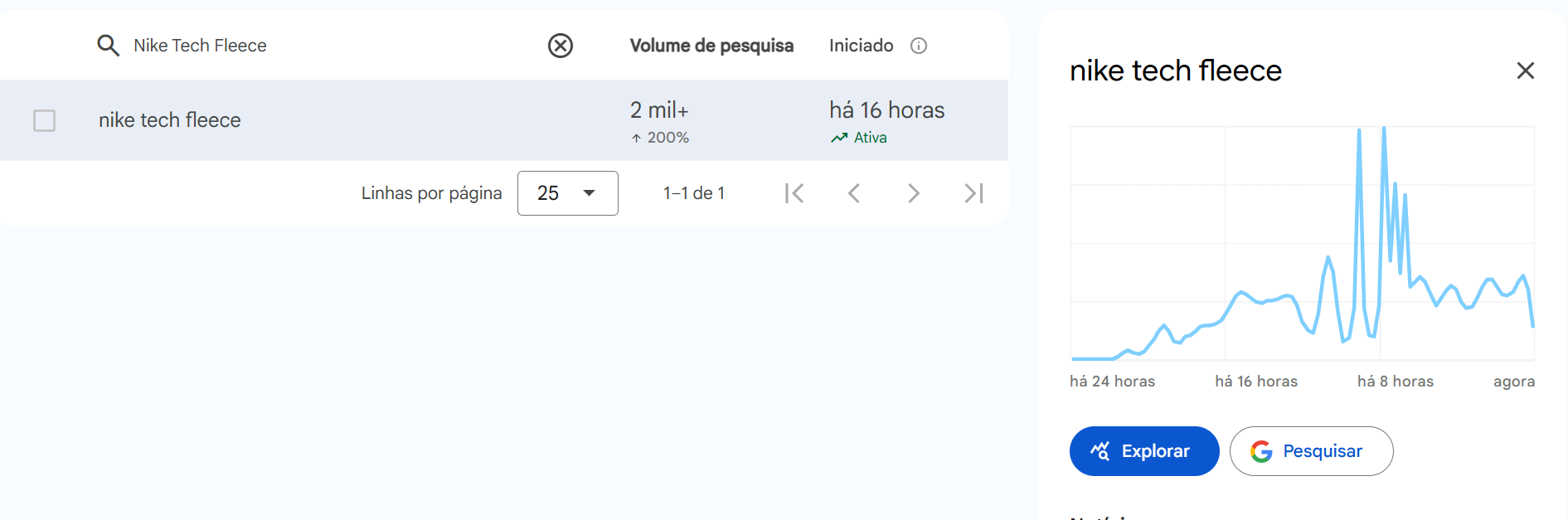Clear the search with the circled X icon
Image resolution: width=1568 pixels, height=520 pixels.
tap(560, 46)
